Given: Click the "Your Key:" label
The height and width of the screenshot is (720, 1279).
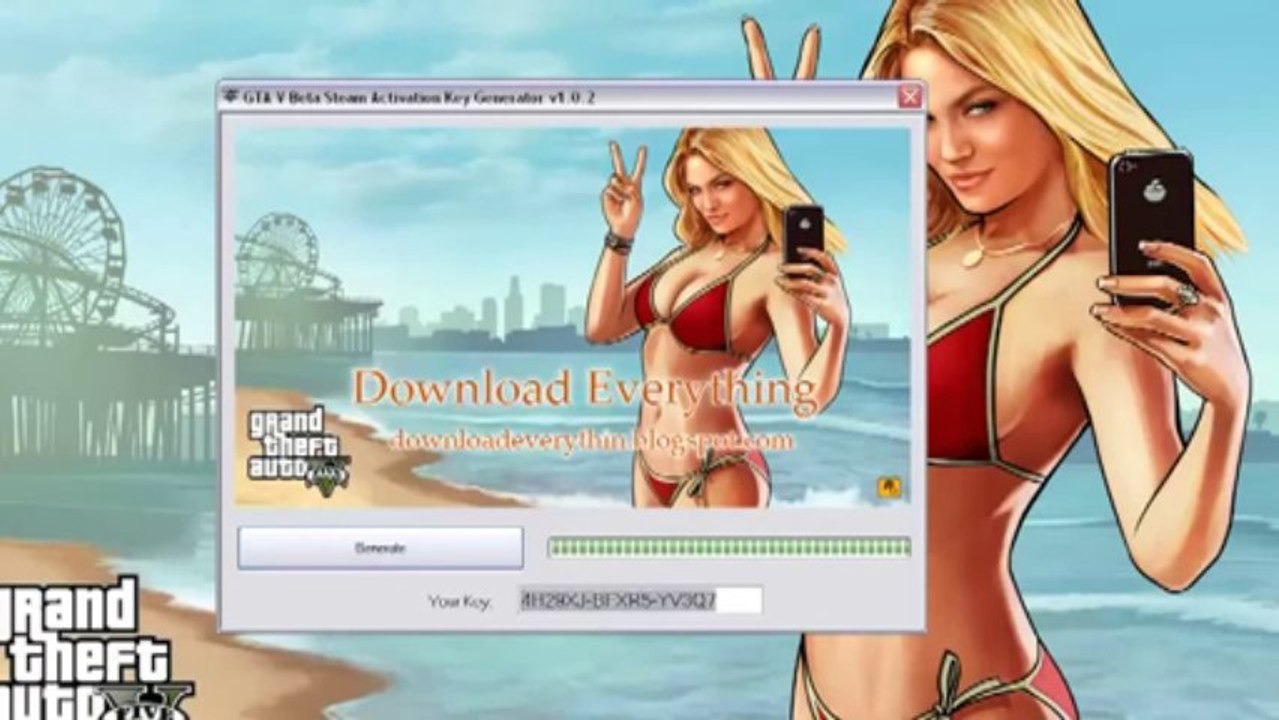Looking at the screenshot, I should pyautogui.click(x=459, y=602).
